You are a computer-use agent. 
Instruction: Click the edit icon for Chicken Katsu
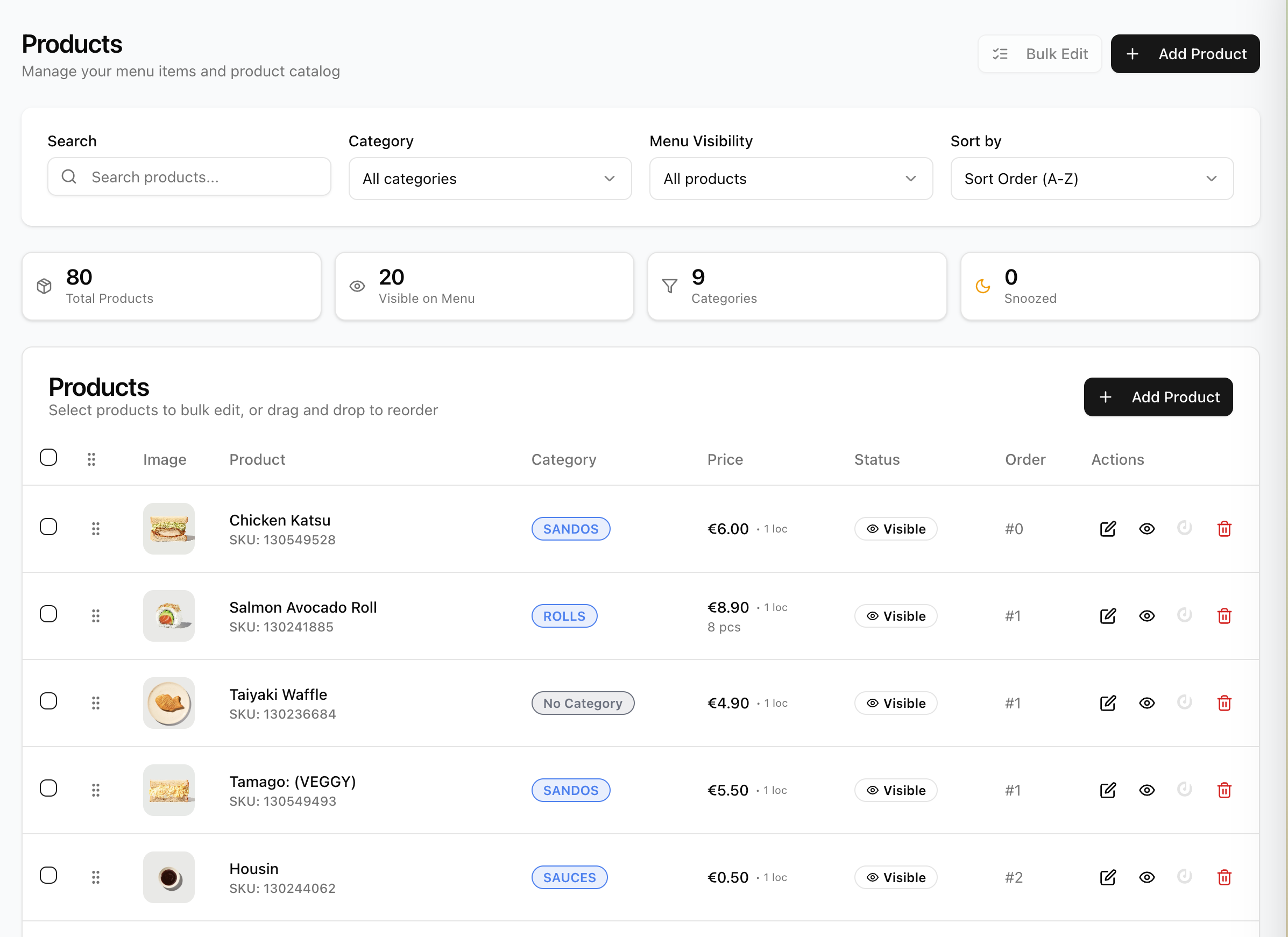(1107, 529)
